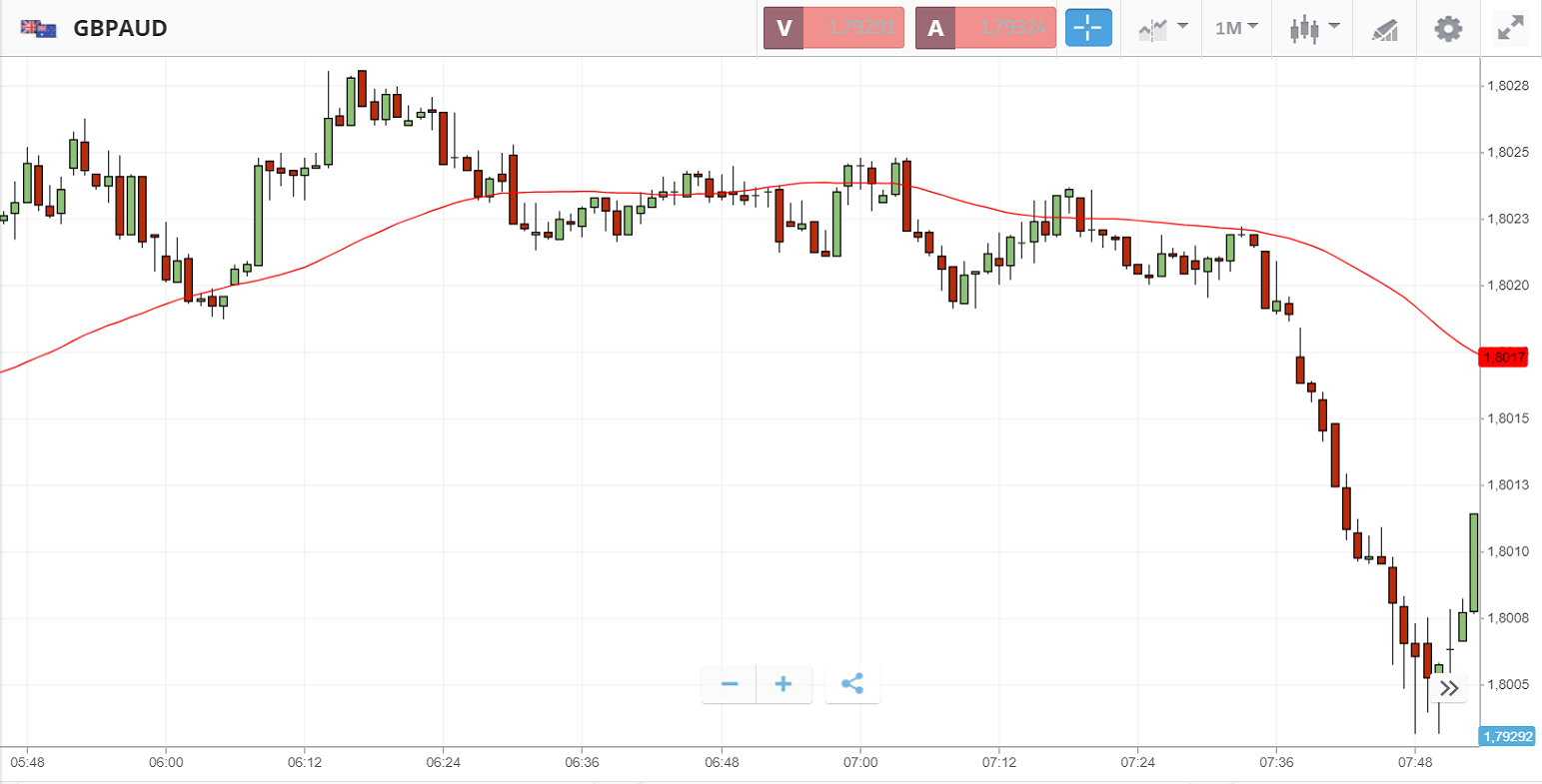Click the blue current price label 1,79292

(1506, 737)
